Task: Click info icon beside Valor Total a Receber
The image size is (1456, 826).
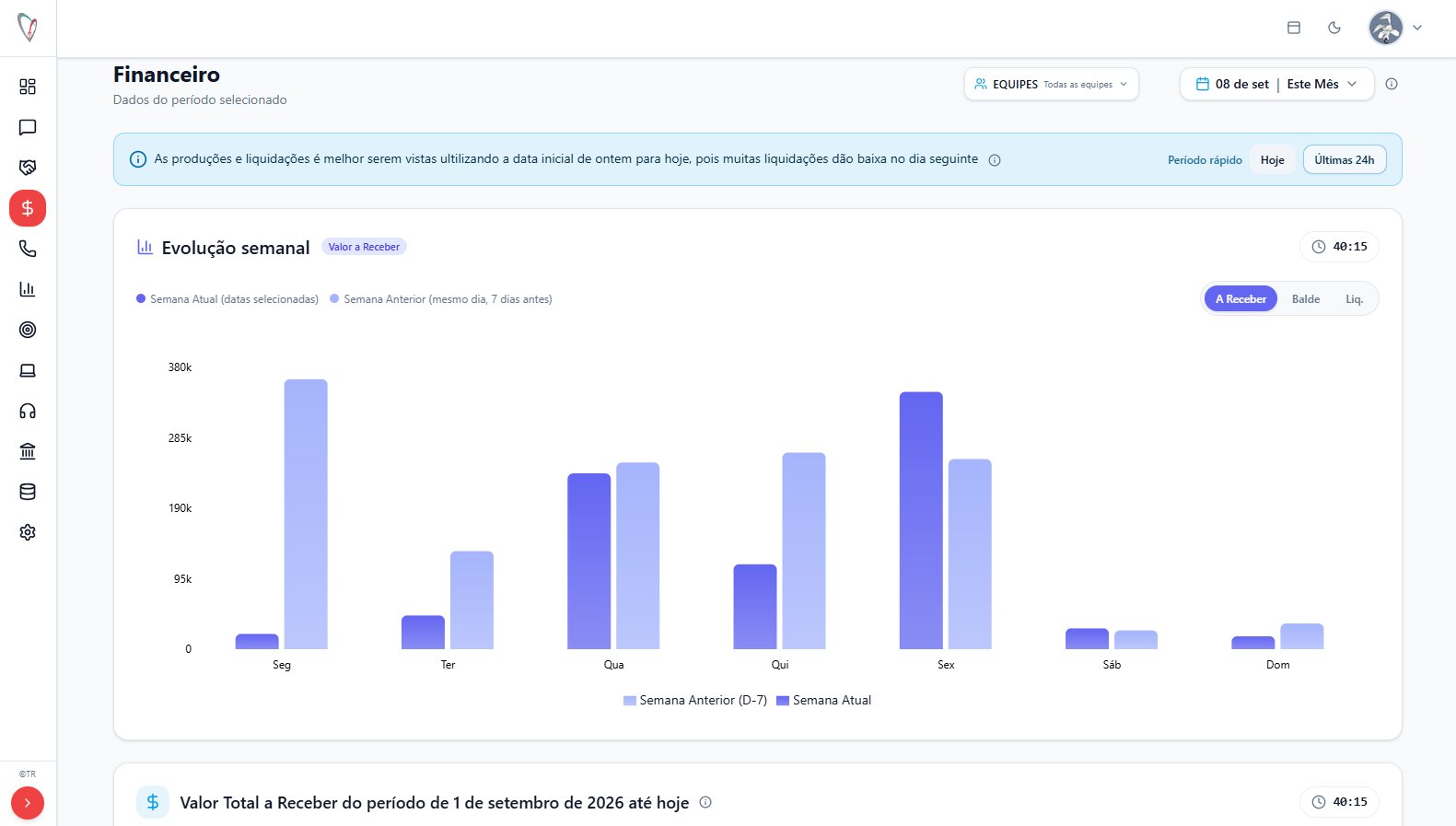Action: point(705,802)
